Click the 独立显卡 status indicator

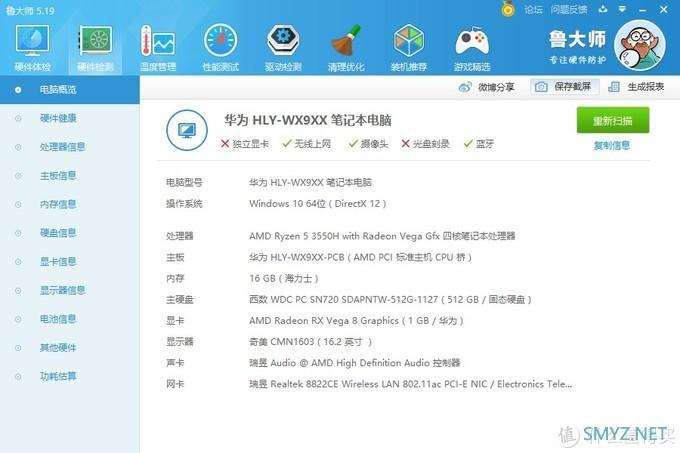coord(245,144)
